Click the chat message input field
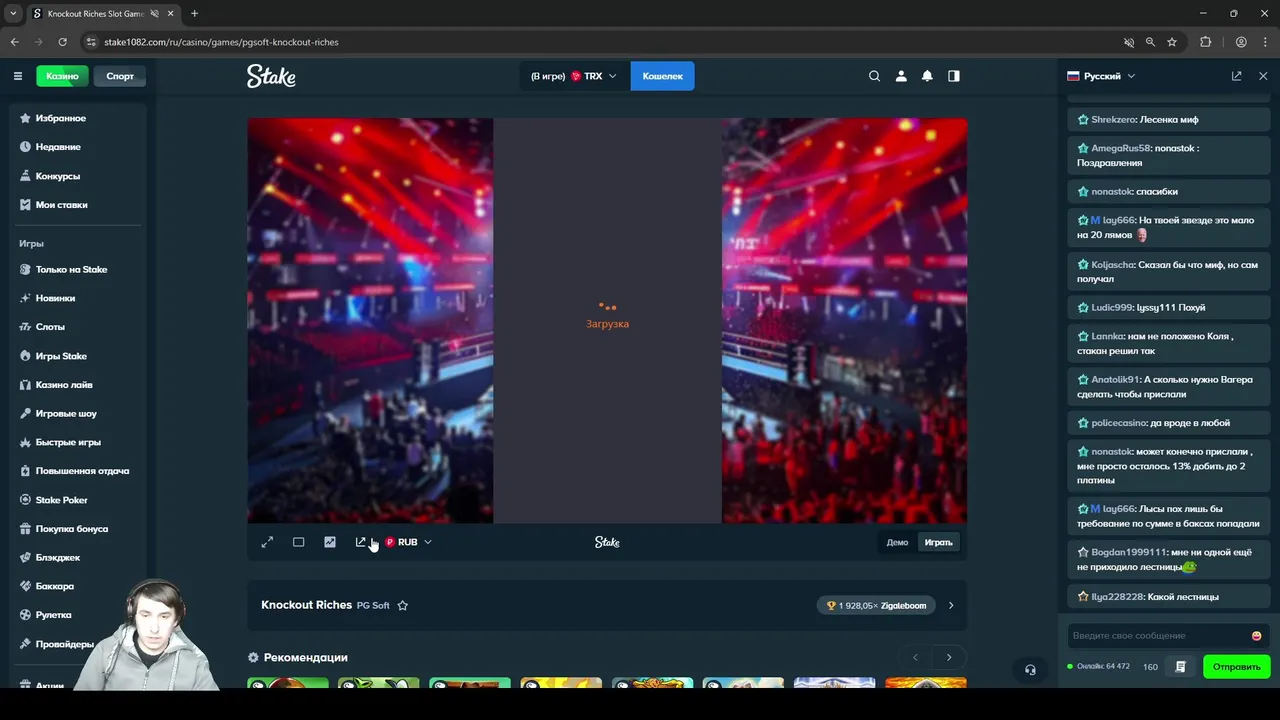The height and width of the screenshot is (720, 1280). click(x=1158, y=636)
